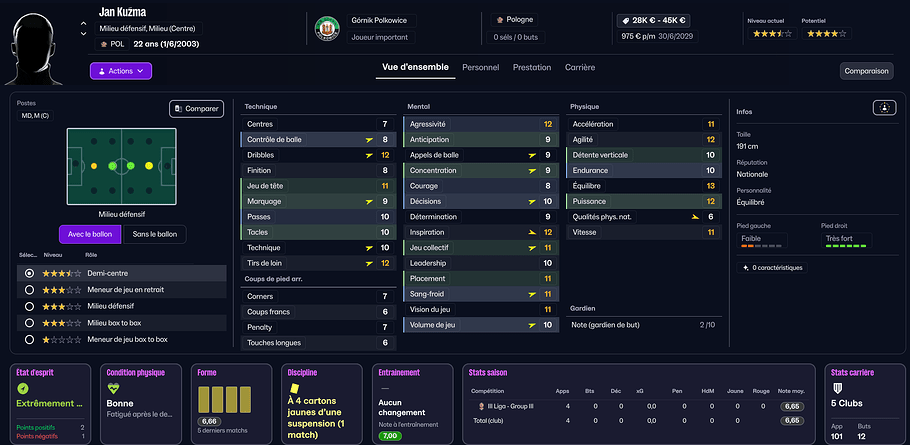The image size is (910, 445).
Task: Select the Meneur de jeu en retrait role
Action: [x=30, y=290]
